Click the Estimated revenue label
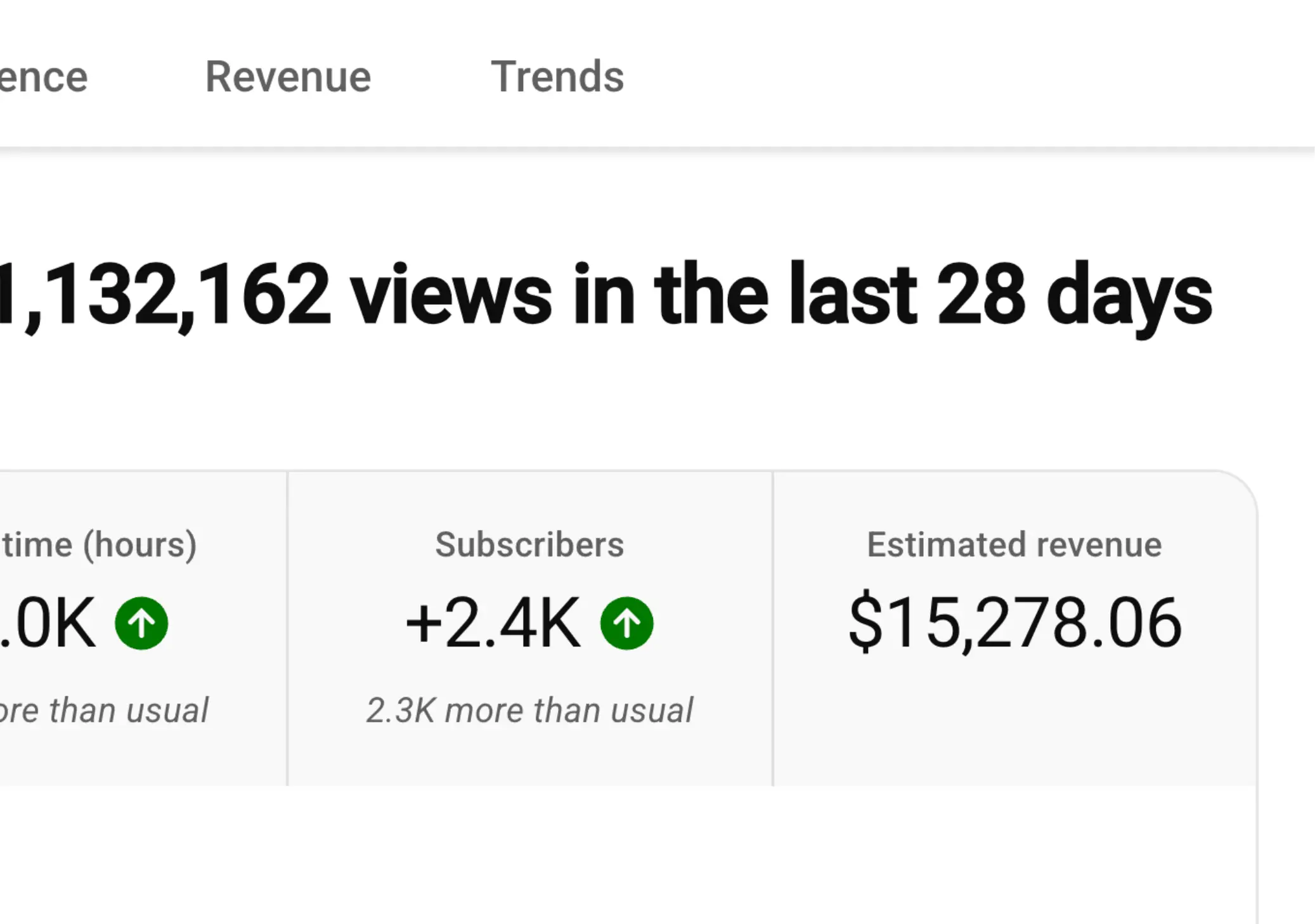Screen dimensions: 1315x924 1014,543
